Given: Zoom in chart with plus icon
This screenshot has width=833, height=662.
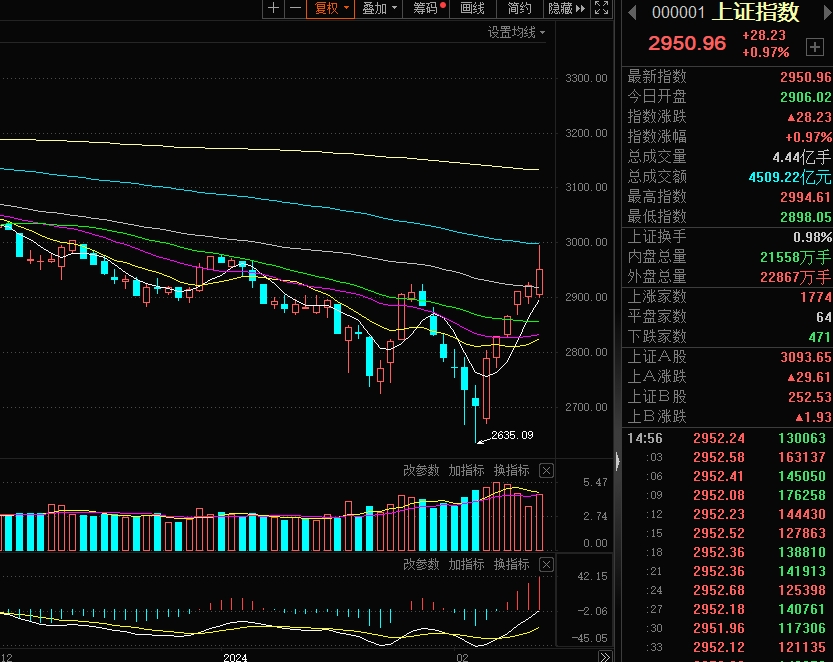Looking at the screenshot, I should tap(273, 8).
